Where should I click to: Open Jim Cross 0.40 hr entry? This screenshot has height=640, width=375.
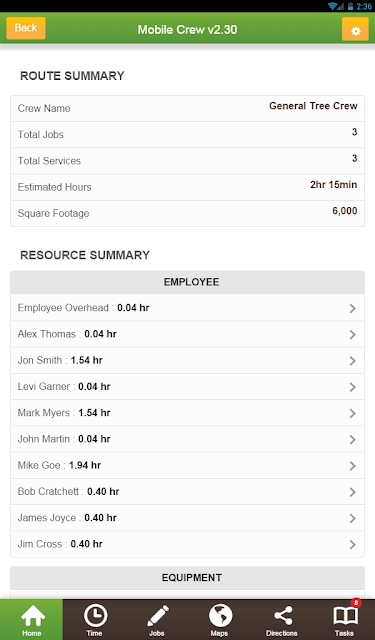pyautogui.click(x=187, y=544)
